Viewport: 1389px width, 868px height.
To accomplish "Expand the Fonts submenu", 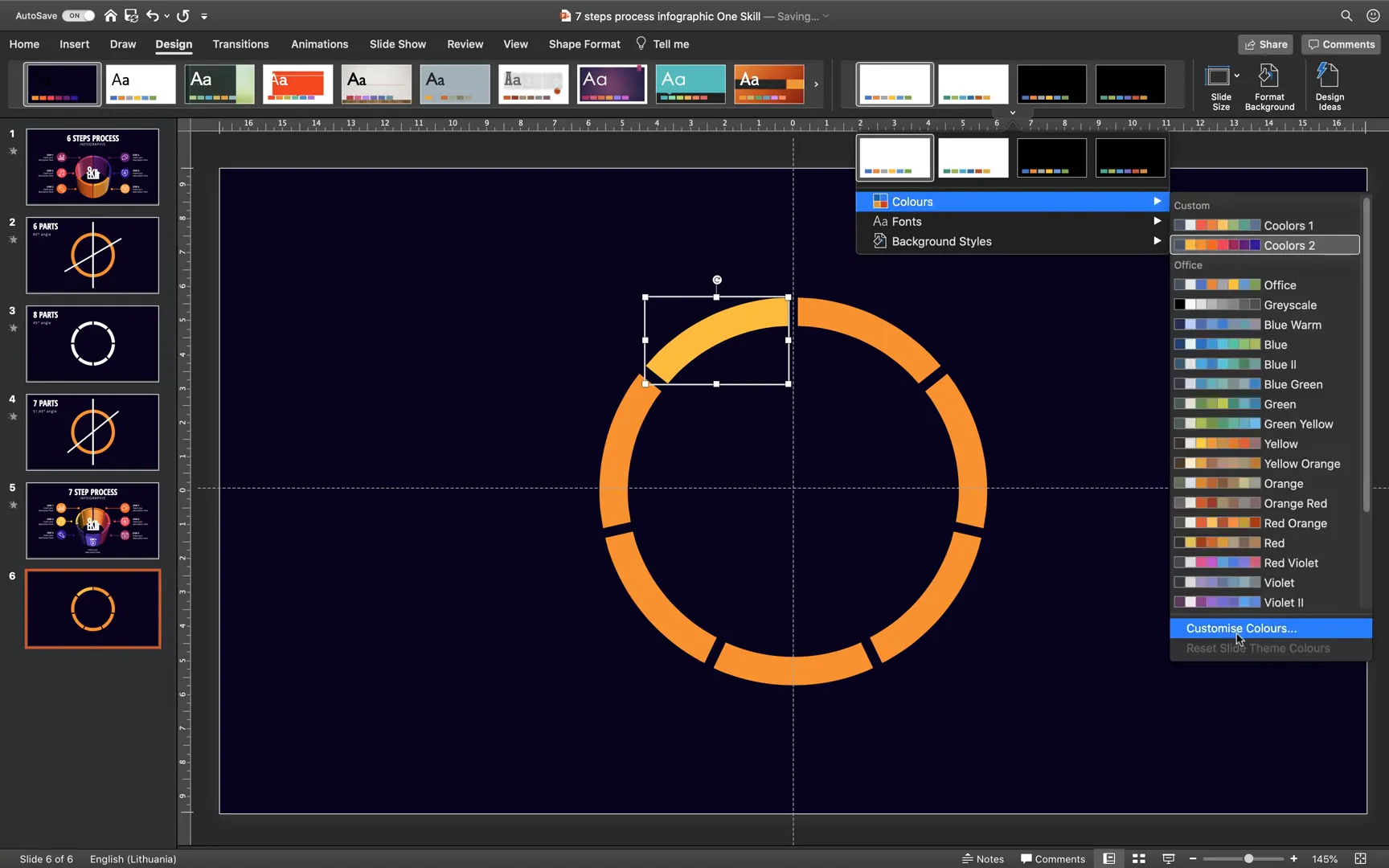I will click(907, 221).
